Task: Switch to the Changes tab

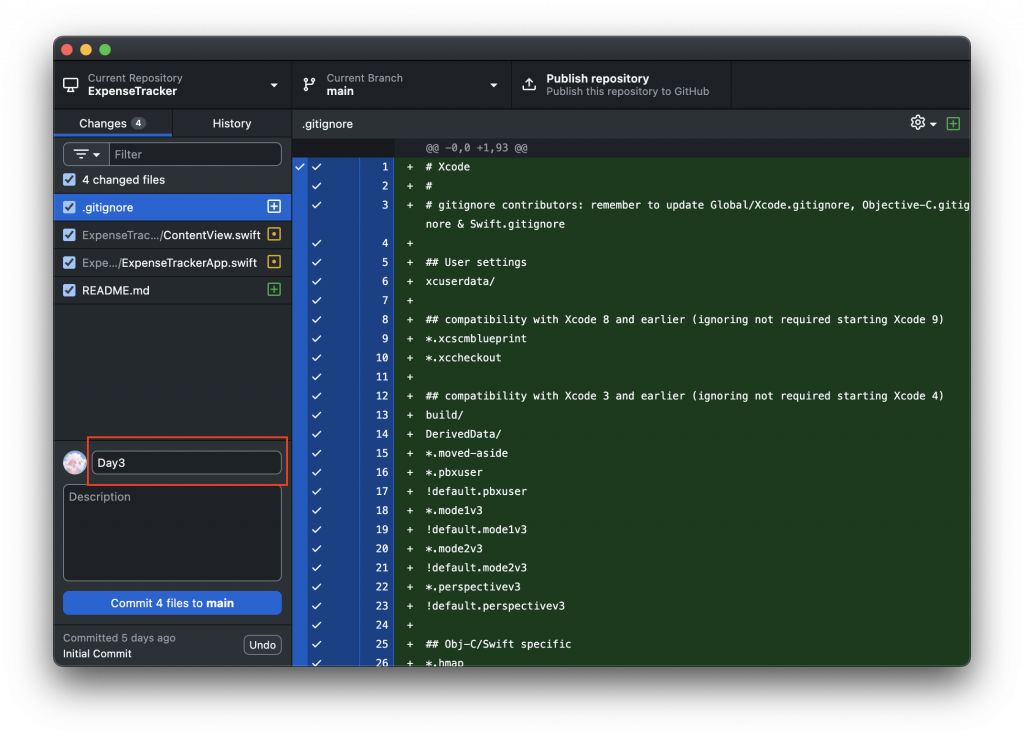Action: click(x=113, y=123)
